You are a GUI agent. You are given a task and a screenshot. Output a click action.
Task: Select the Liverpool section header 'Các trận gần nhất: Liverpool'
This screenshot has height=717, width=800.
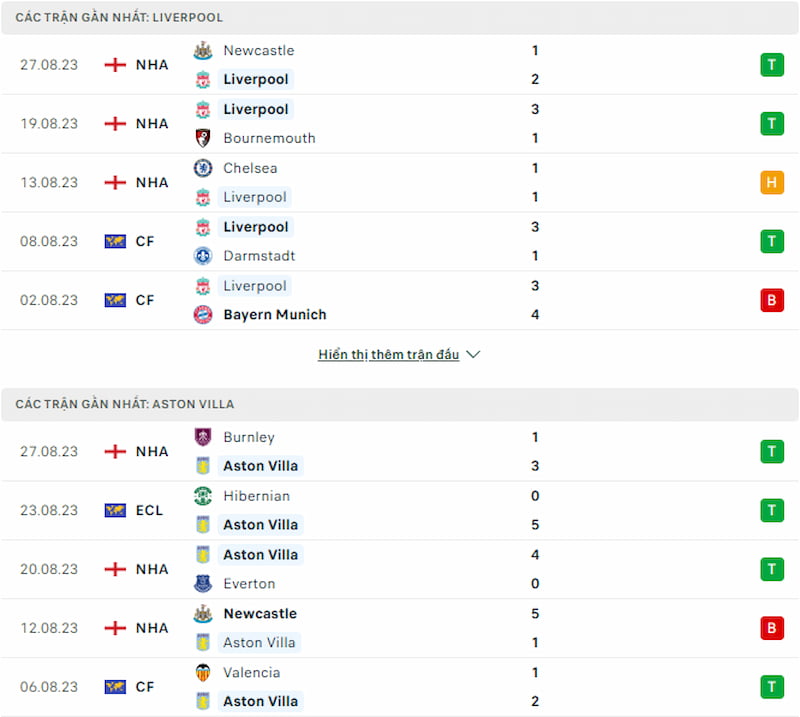399,18
